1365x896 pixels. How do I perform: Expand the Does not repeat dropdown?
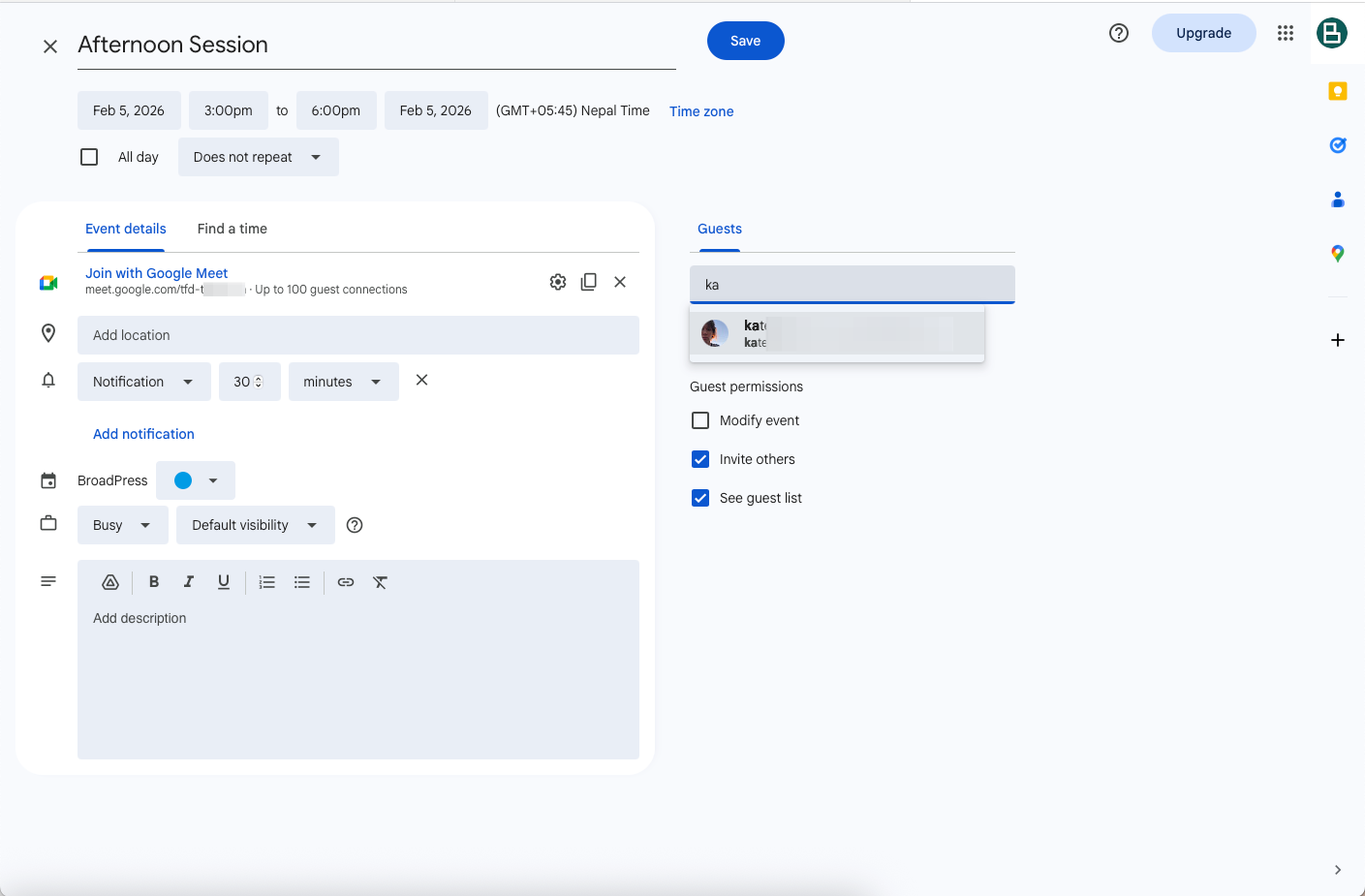tap(258, 157)
